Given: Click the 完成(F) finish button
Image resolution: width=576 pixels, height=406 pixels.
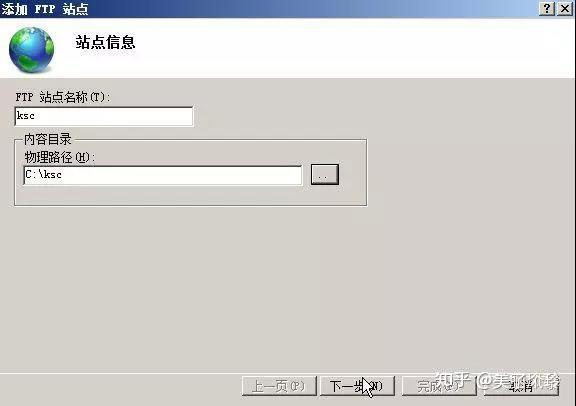Looking at the screenshot, I should (439, 386).
